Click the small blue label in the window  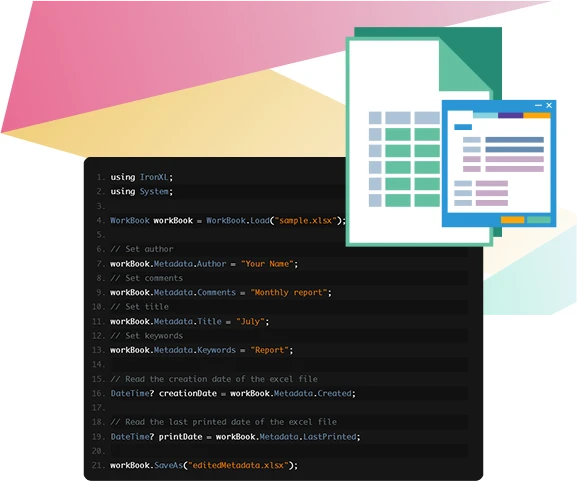pos(463,127)
